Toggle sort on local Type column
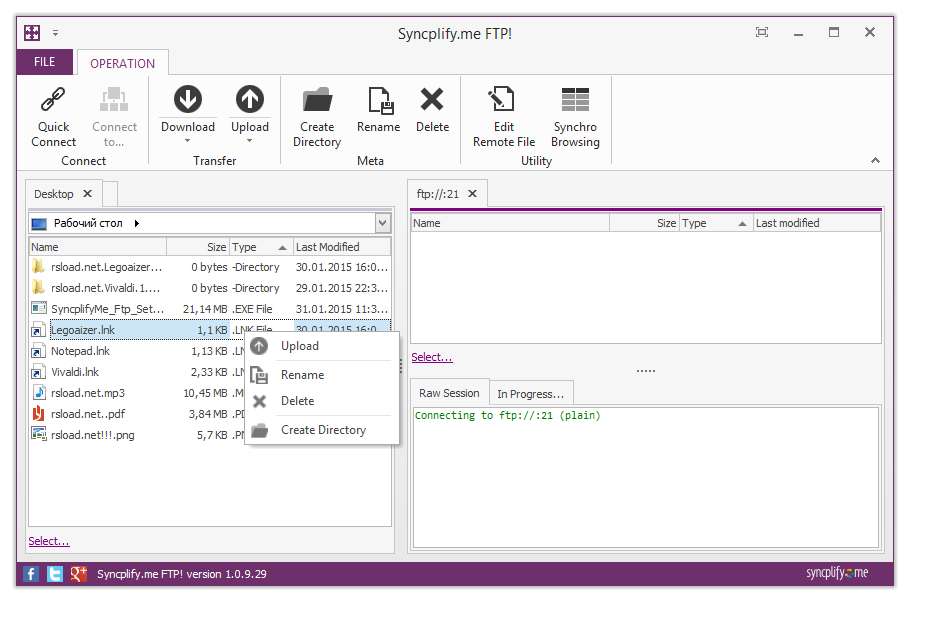937x627 pixels. coord(261,247)
